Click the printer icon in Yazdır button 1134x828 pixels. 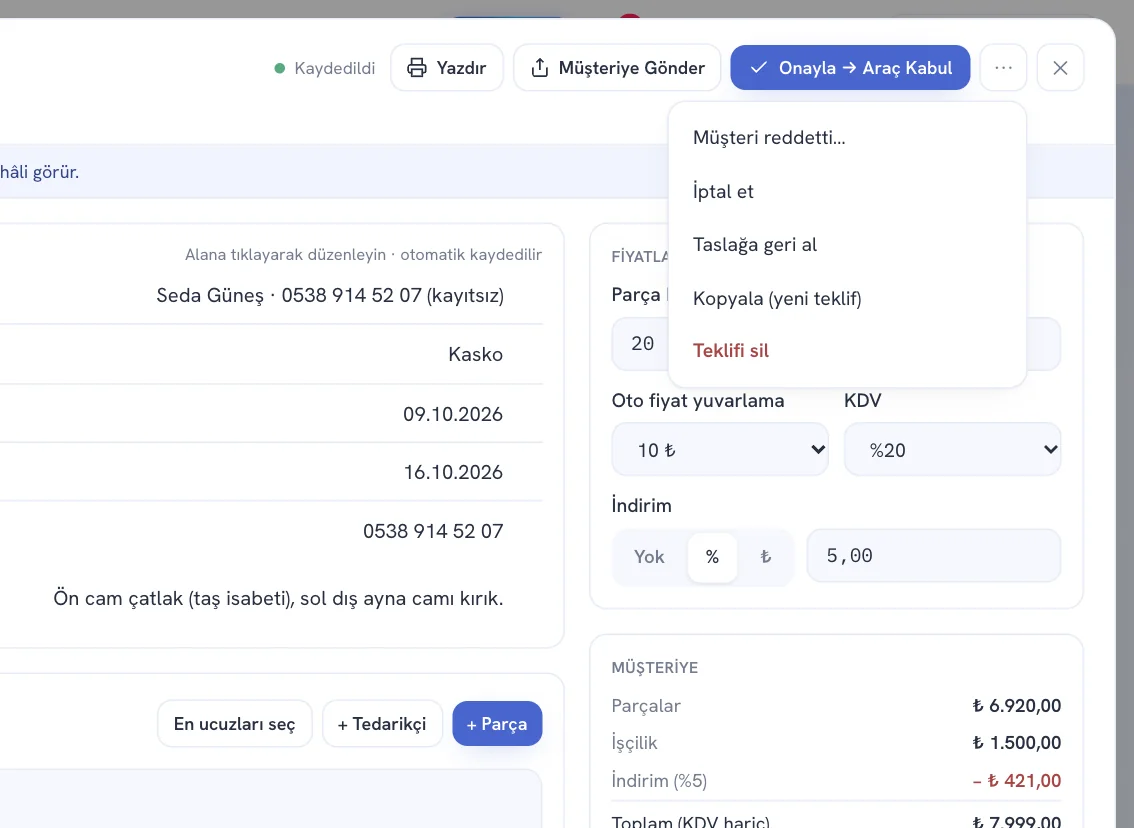[x=417, y=68]
